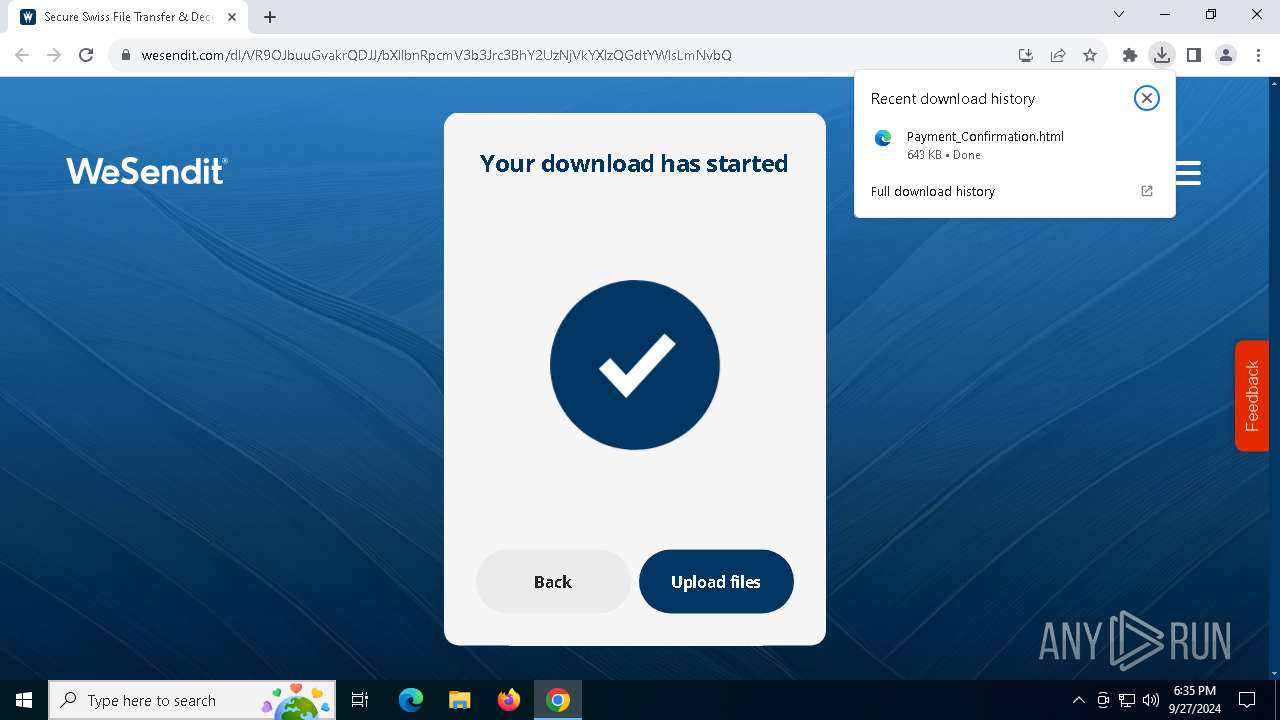Image resolution: width=1280 pixels, height=720 pixels.
Task: Open the Windows Start menu
Action: (x=24, y=700)
